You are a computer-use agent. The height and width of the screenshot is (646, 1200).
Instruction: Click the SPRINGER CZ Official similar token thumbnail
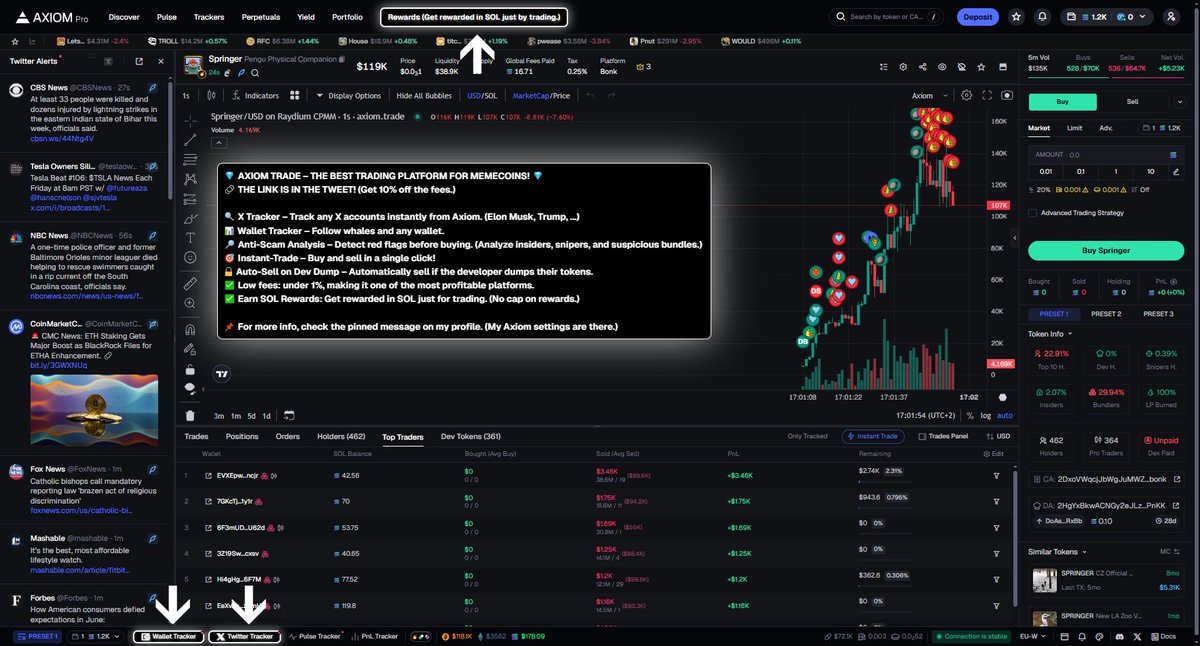pos(1044,579)
